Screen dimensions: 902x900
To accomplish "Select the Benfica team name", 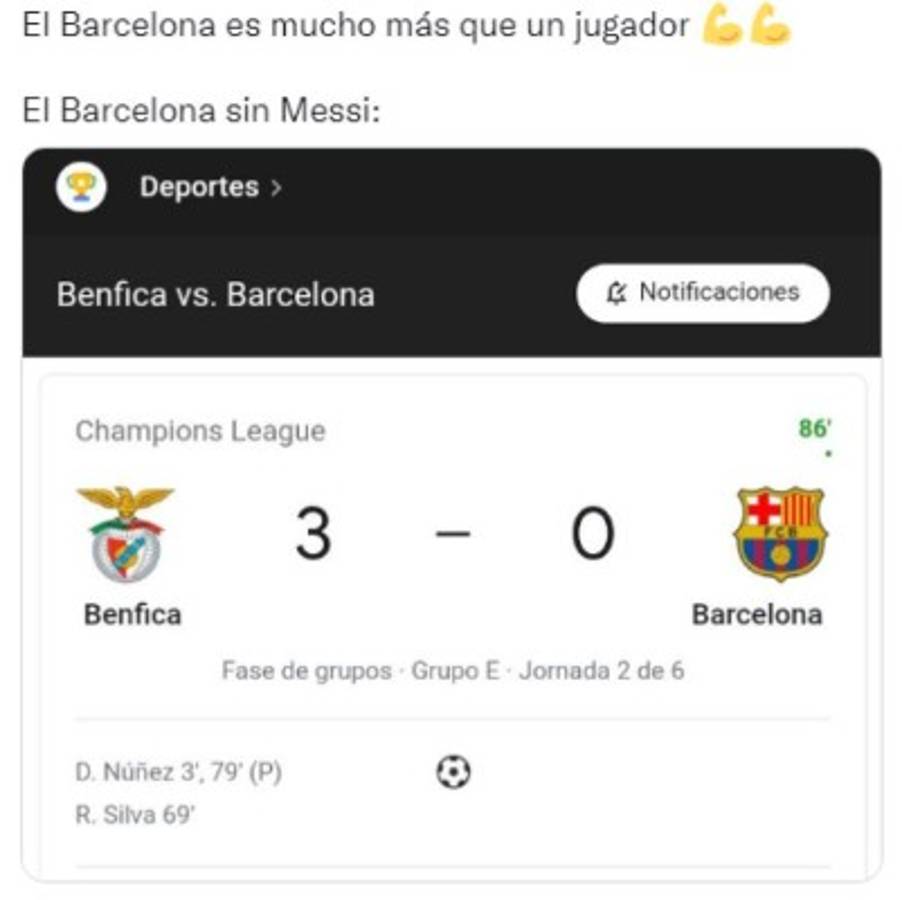I will [x=133, y=613].
